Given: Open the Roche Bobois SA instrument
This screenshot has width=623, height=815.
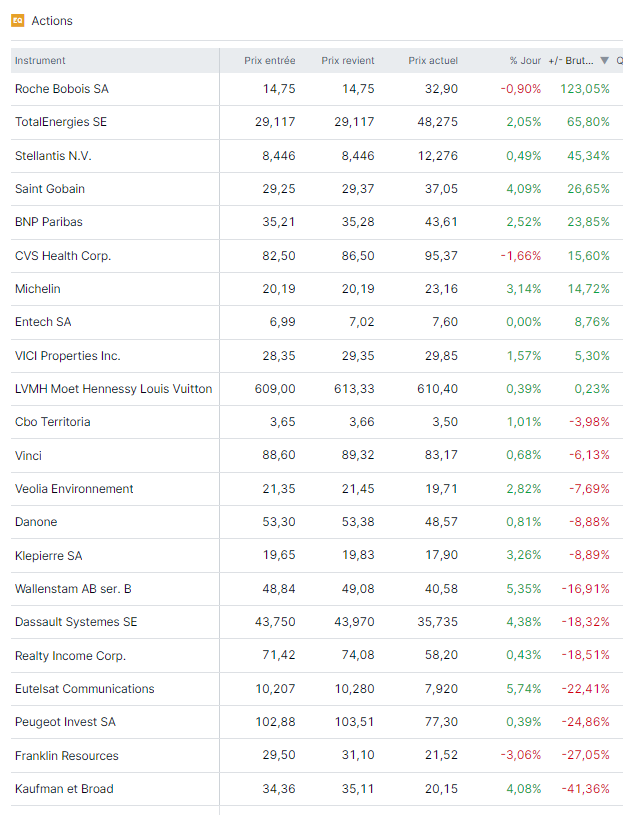Looking at the screenshot, I should click(x=62, y=89).
